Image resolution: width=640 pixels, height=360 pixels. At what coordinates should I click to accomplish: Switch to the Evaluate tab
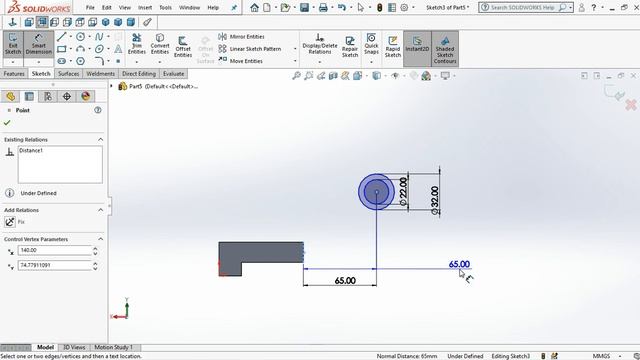tap(173, 73)
